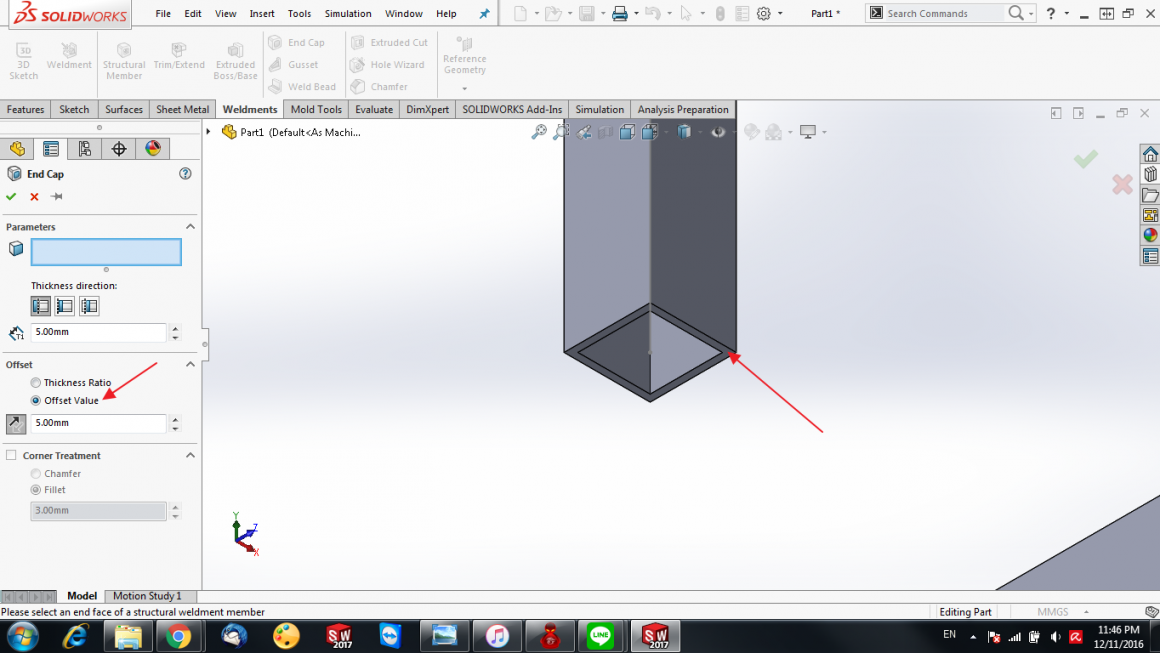Enable the Corner Treatment checkbox

coord(10,455)
